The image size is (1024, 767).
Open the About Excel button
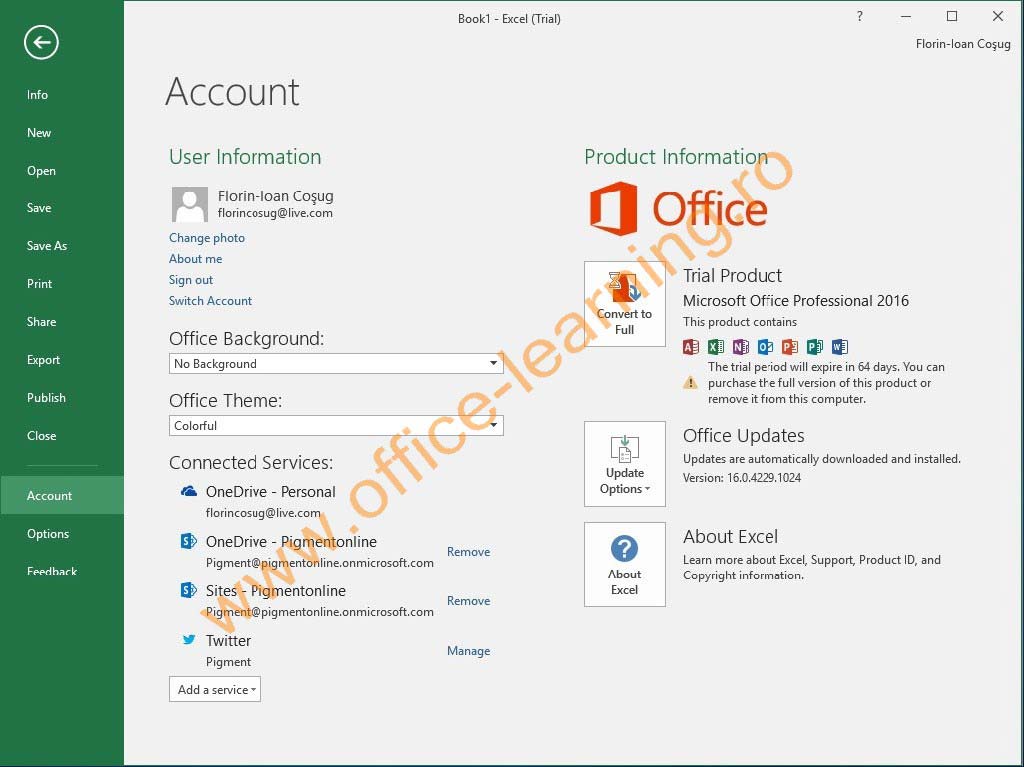point(625,564)
